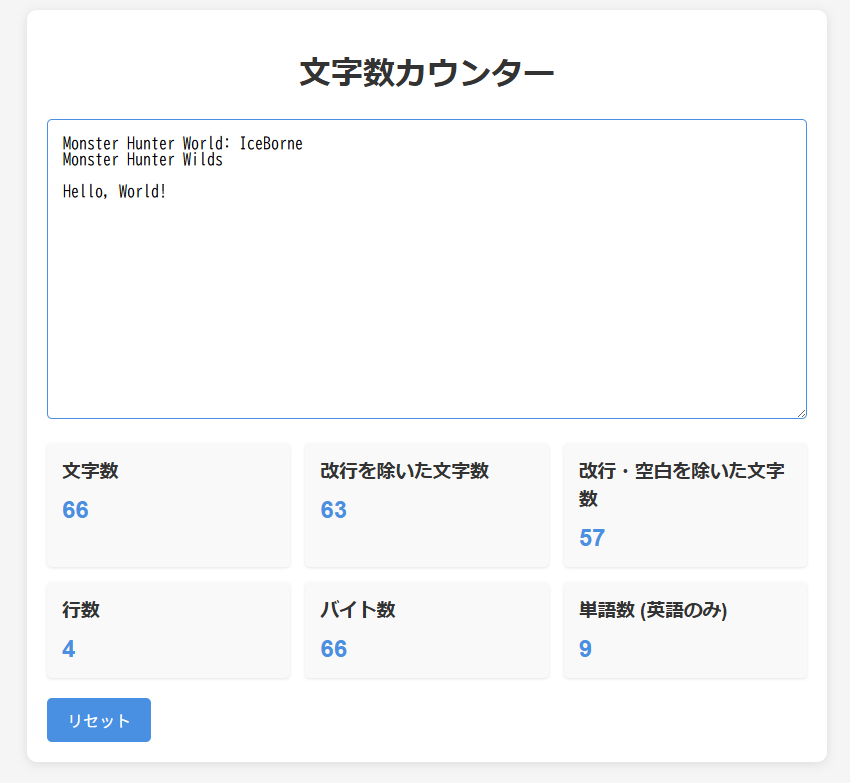Click the line 'Monster Hunter World: IceBorne'
850x783 pixels.
point(183,143)
